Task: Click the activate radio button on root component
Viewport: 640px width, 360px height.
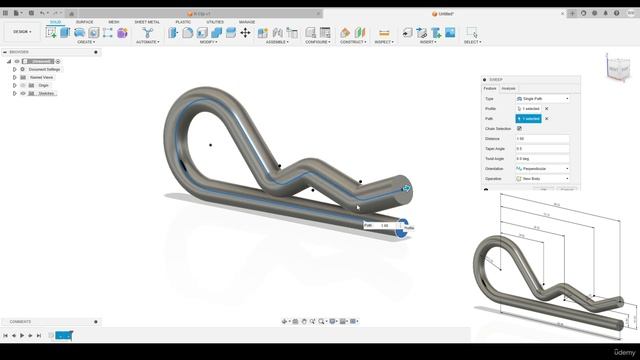Action: tap(58, 62)
